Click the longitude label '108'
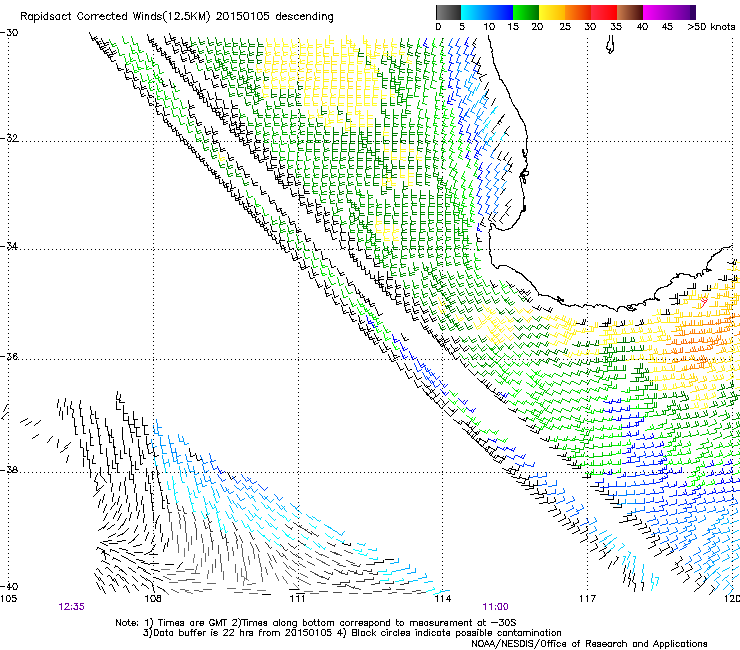 click(153, 599)
